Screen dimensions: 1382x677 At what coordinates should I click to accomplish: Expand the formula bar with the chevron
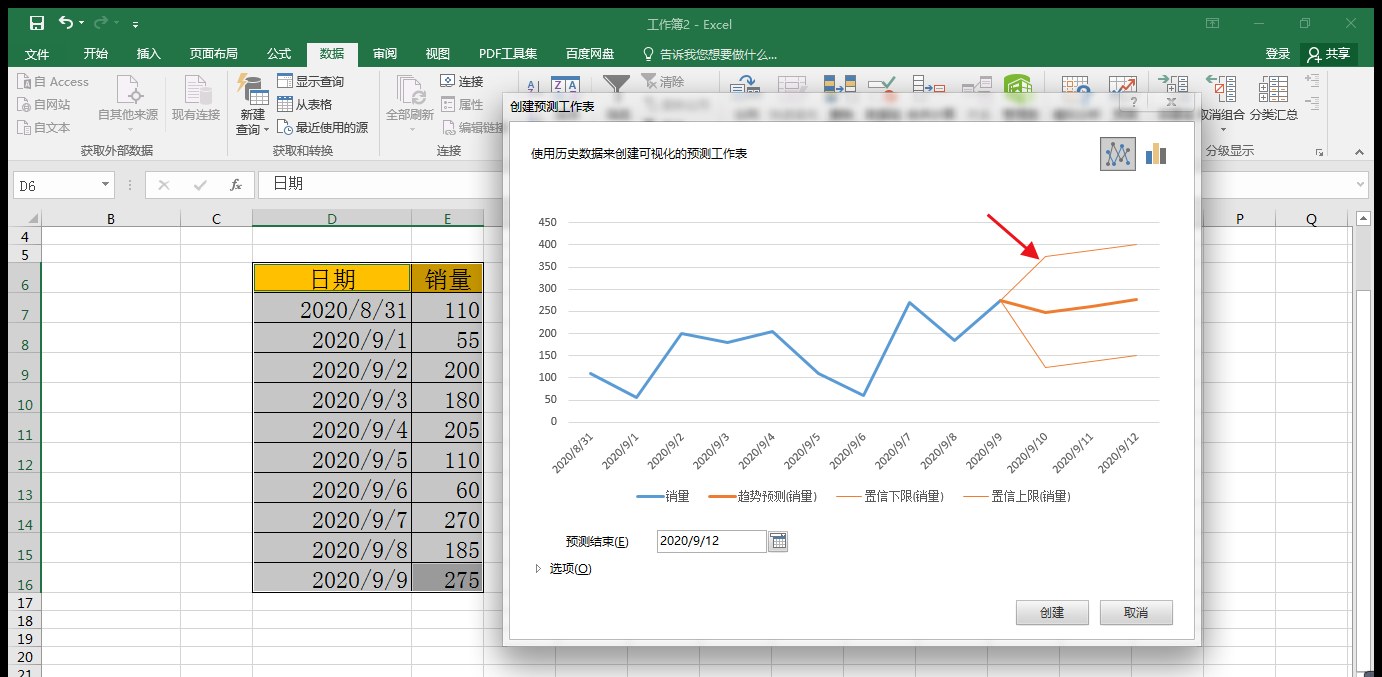point(1360,185)
